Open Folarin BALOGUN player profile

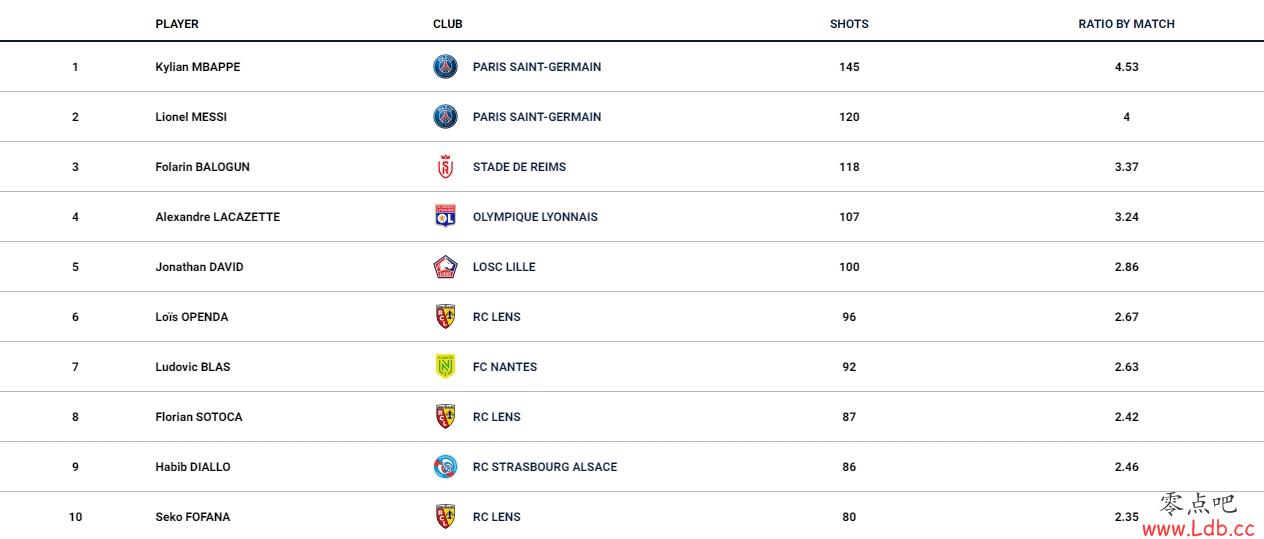(203, 167)
